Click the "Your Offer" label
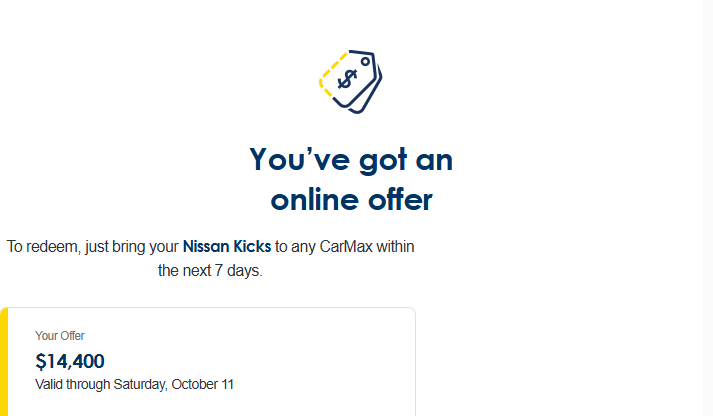 (60, 336)
